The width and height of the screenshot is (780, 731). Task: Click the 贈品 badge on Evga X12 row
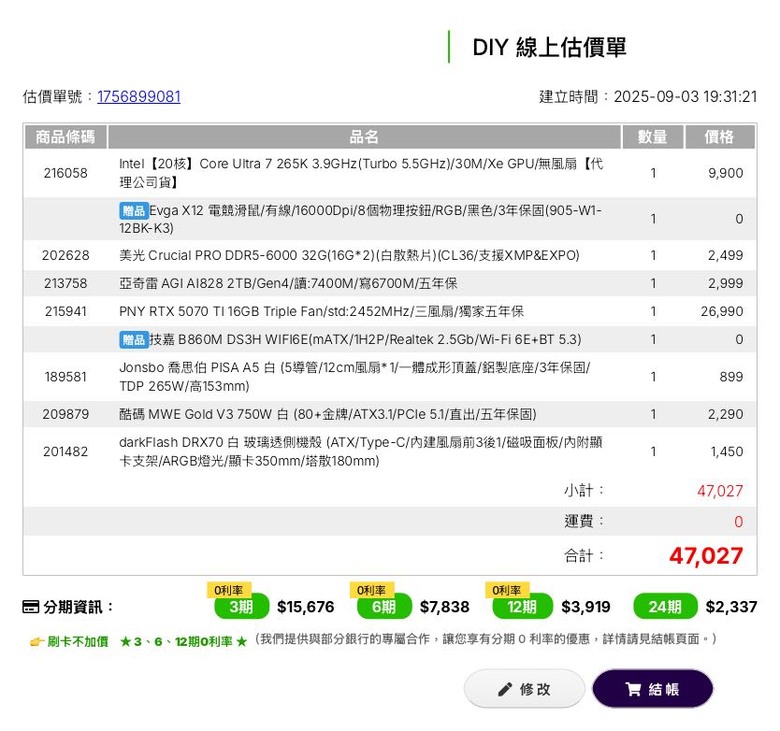click(134, 210)
